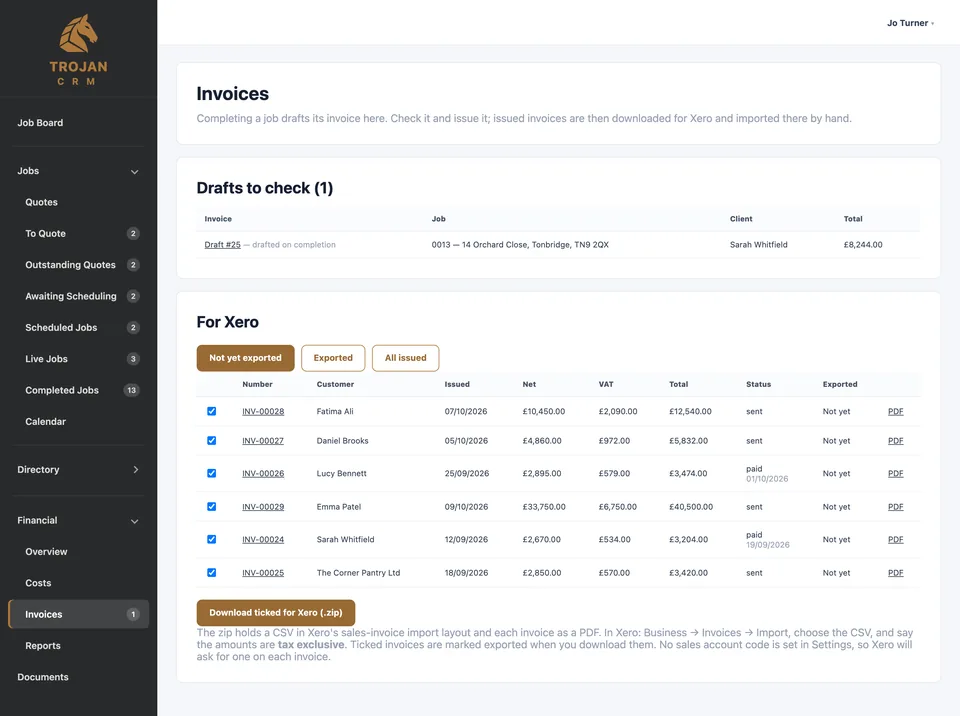Open the Jo Turner user menu
Screen dimensions: 960x716
pyautogui.click(x=910, y=23)
